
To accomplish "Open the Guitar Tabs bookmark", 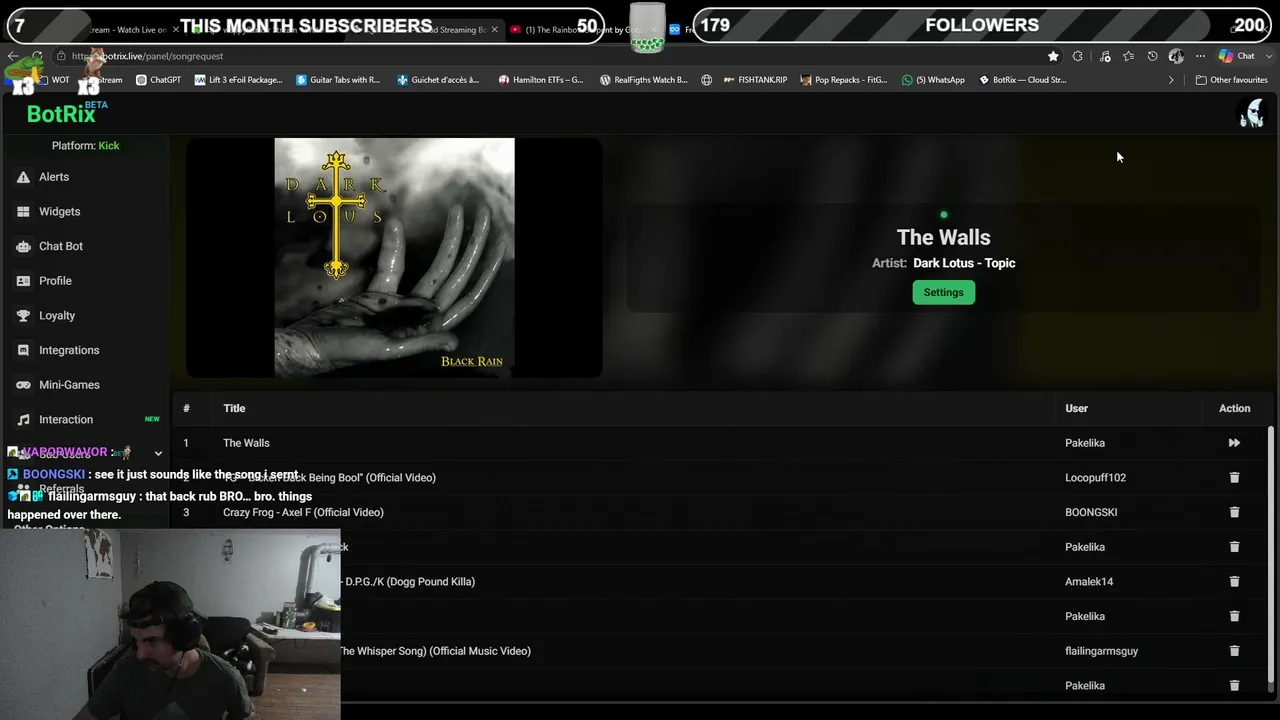I will [338, 80].
